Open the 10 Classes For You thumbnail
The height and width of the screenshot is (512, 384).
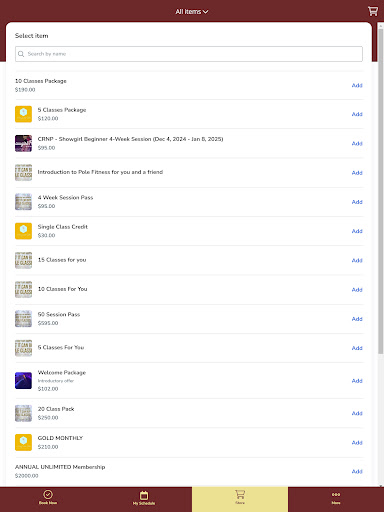pos(23,290)
